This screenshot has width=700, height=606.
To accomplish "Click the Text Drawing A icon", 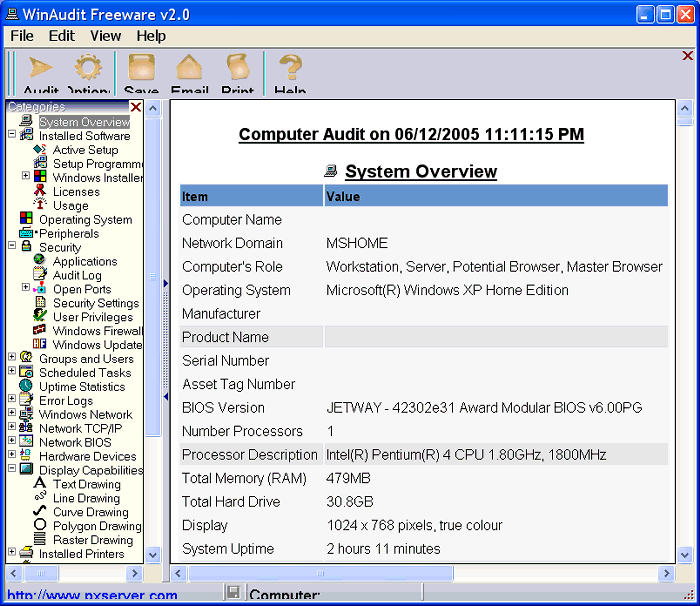I will pyautogui.click(x=40, y=483).
